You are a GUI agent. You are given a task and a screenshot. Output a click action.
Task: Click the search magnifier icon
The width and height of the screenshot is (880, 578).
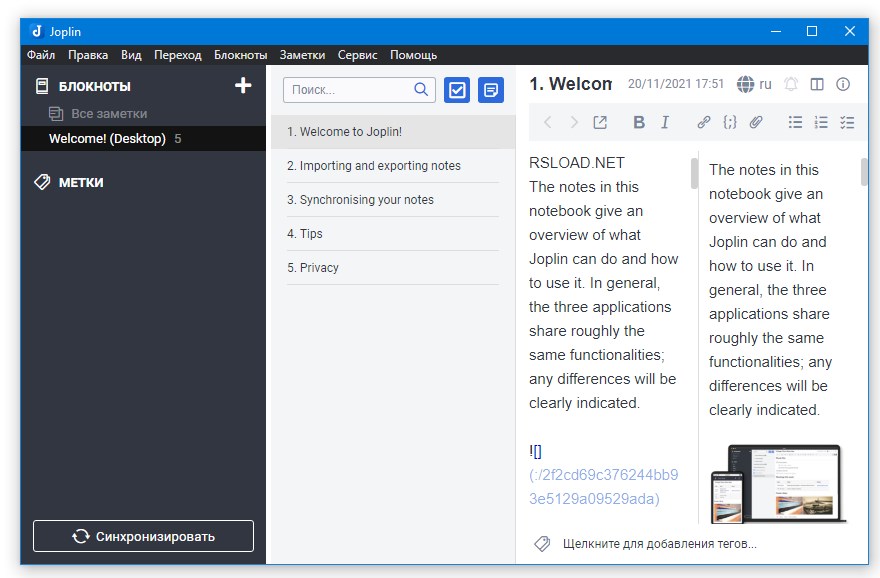(421, 89)
